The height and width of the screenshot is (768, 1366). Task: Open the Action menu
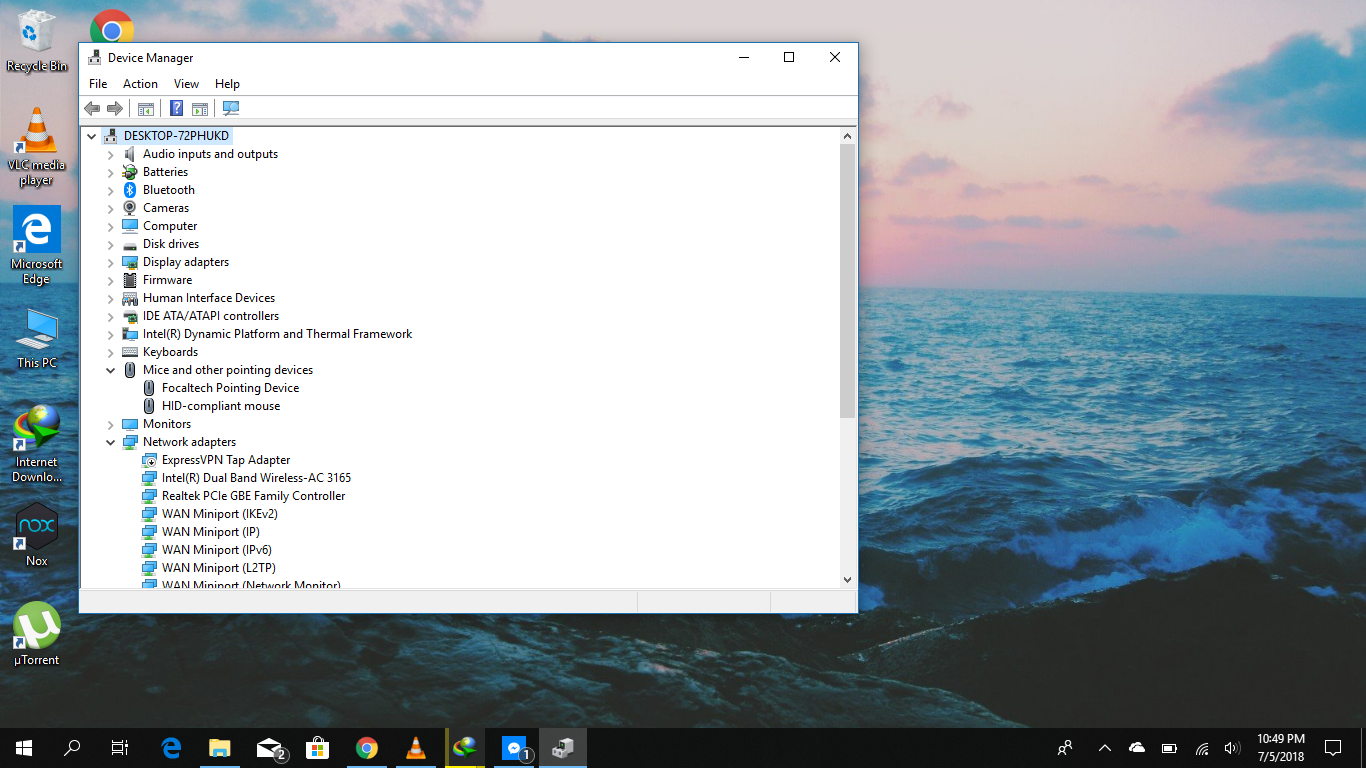(140, 84)
